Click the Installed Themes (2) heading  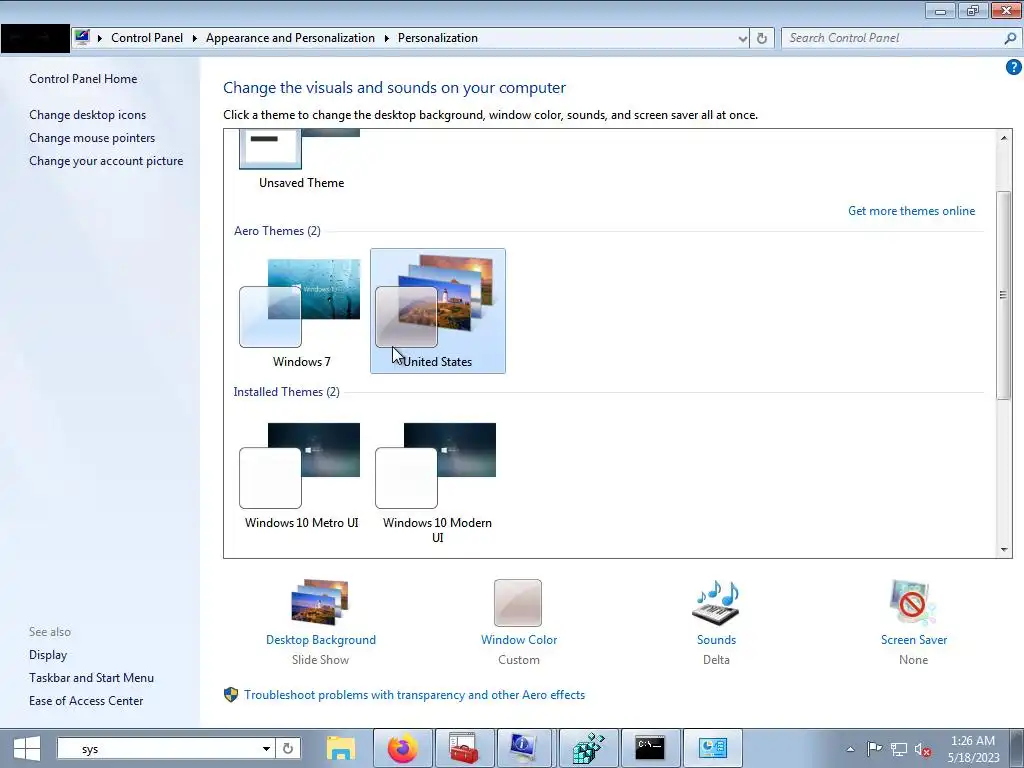coord(286,392)
